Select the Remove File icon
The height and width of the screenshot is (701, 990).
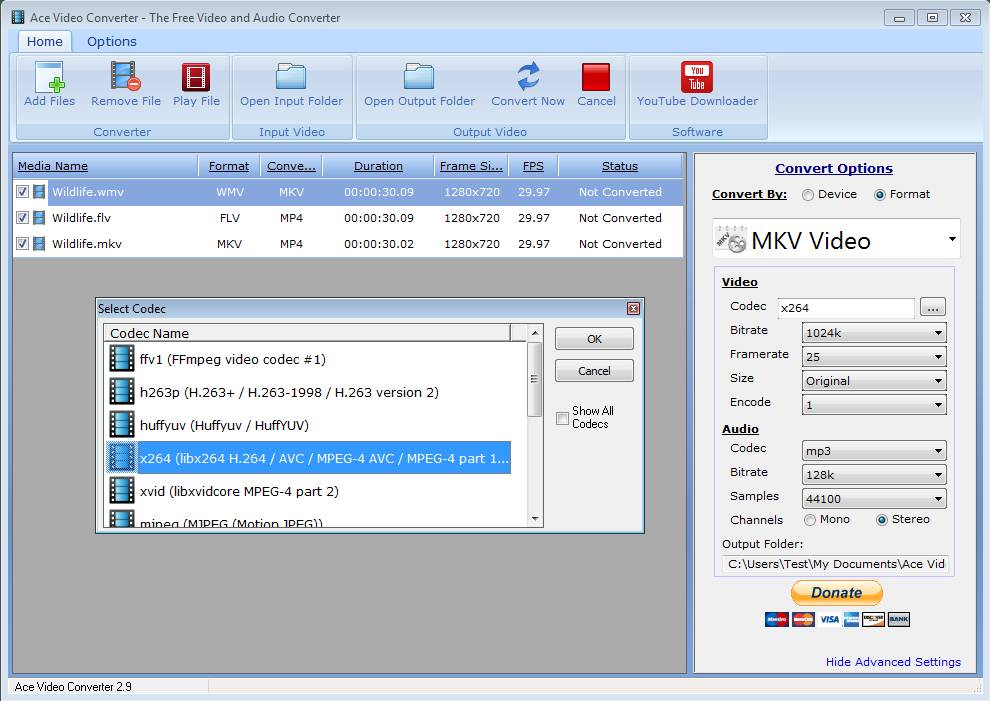(125, 80)
